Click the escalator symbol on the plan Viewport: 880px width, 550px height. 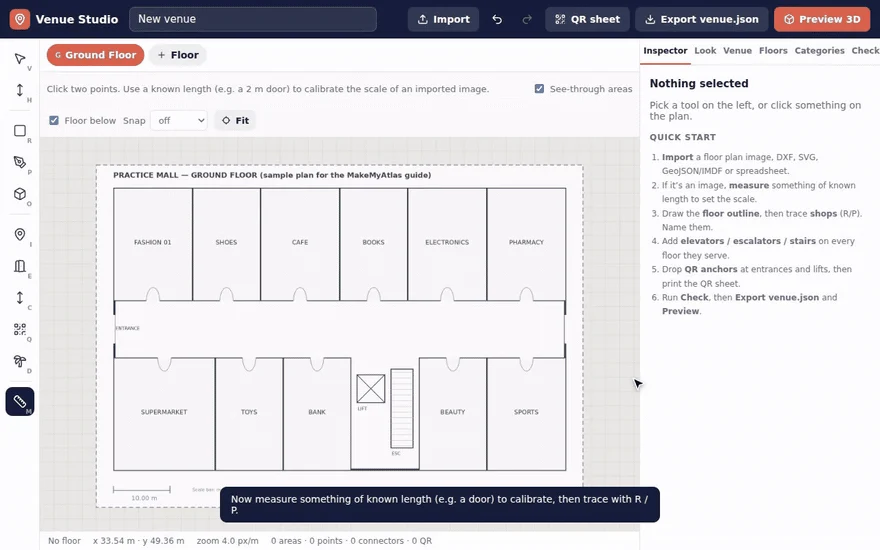click(402, 408)
